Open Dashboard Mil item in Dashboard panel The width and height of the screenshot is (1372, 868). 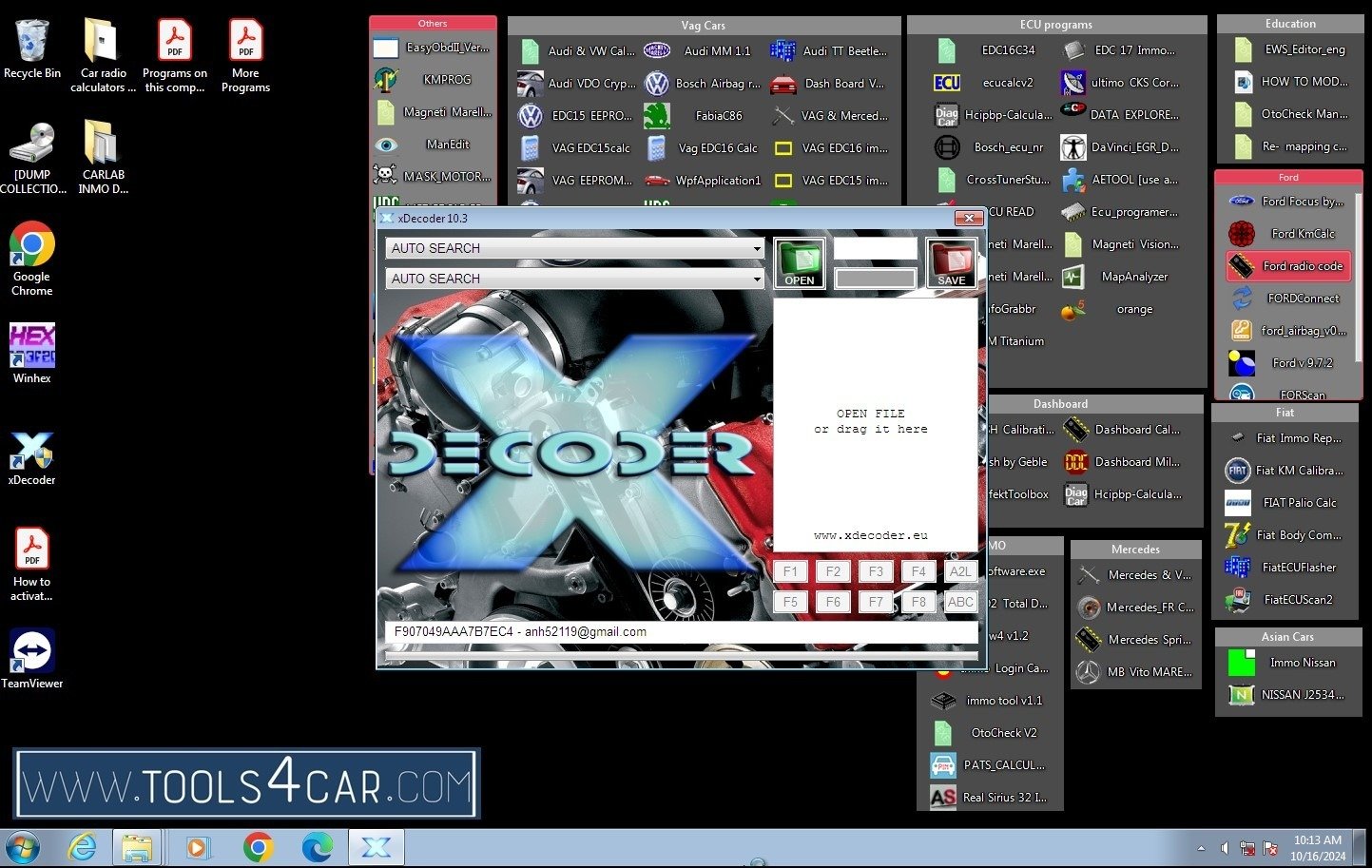(x=1123, y=462)
